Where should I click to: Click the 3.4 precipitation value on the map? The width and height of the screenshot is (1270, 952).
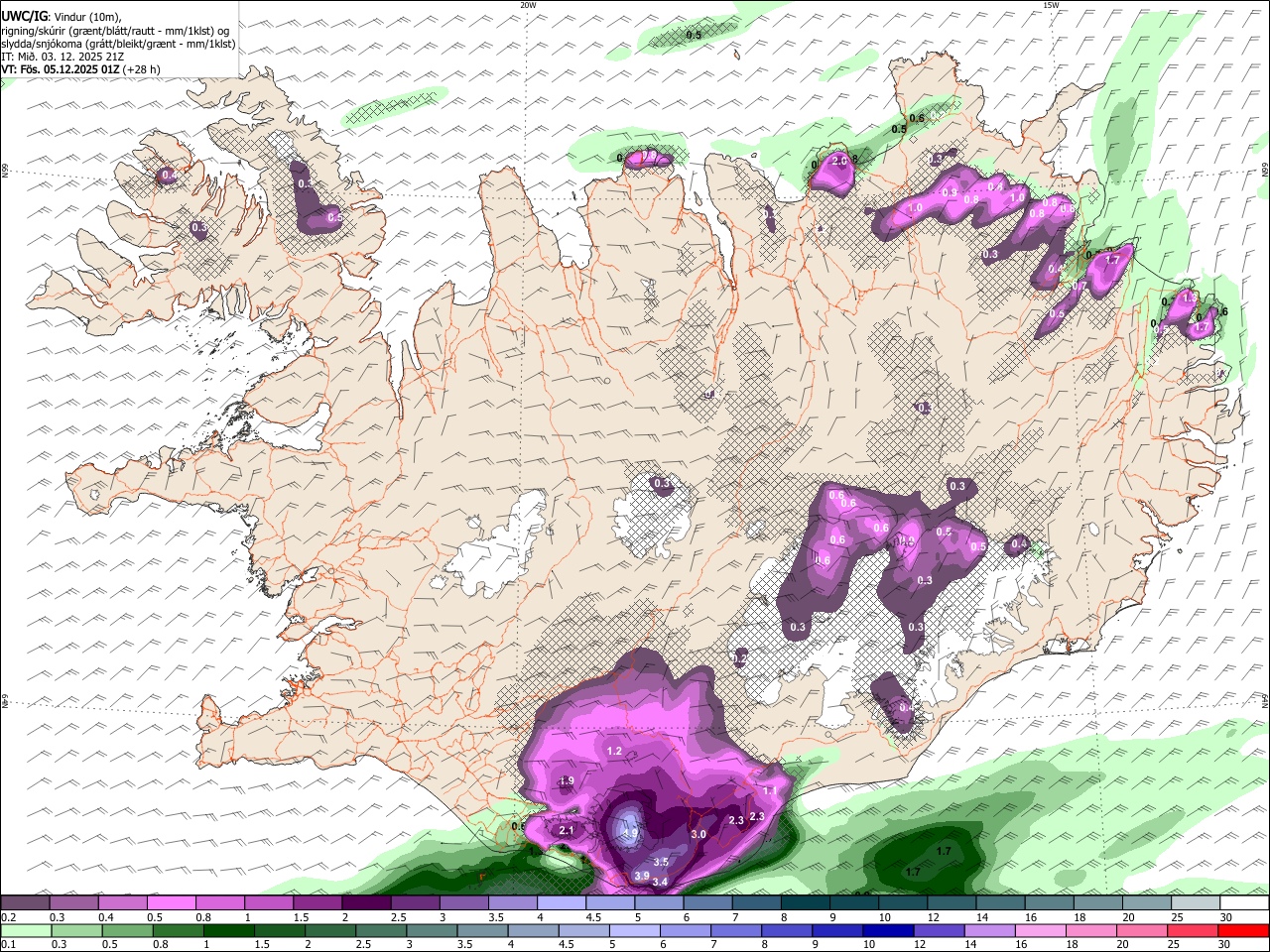[x=660, y=882]
